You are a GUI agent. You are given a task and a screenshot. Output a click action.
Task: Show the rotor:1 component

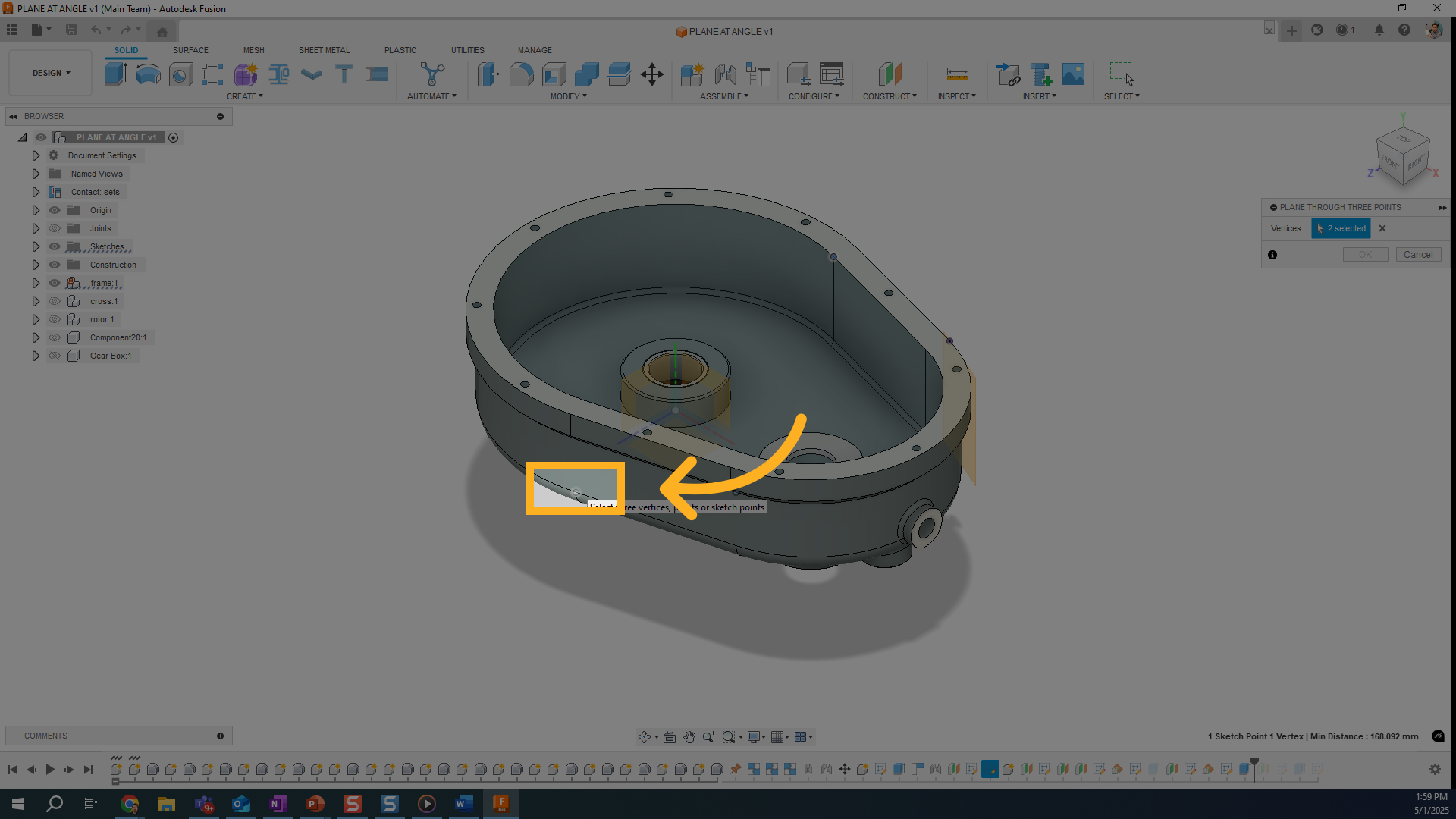coord(55,319)
